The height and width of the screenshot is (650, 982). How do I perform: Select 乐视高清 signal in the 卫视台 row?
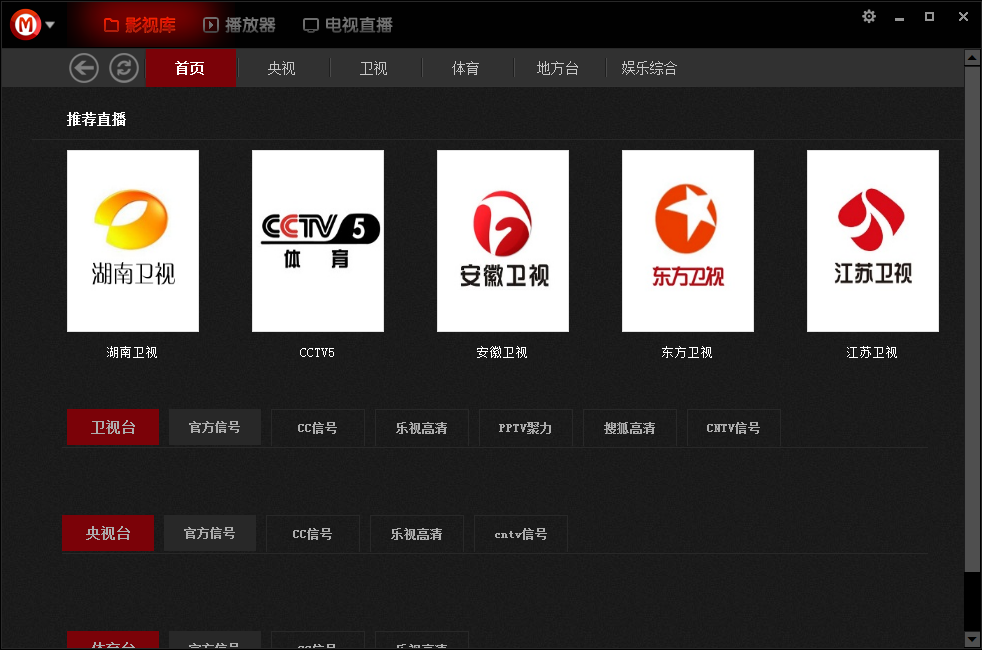click(x=421, y=427)
